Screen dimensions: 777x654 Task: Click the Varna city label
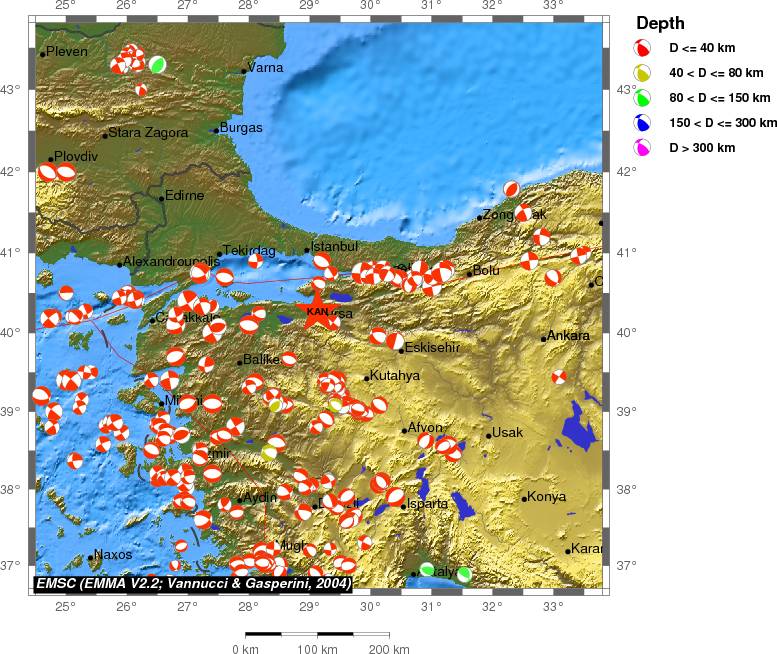(265, 68)
